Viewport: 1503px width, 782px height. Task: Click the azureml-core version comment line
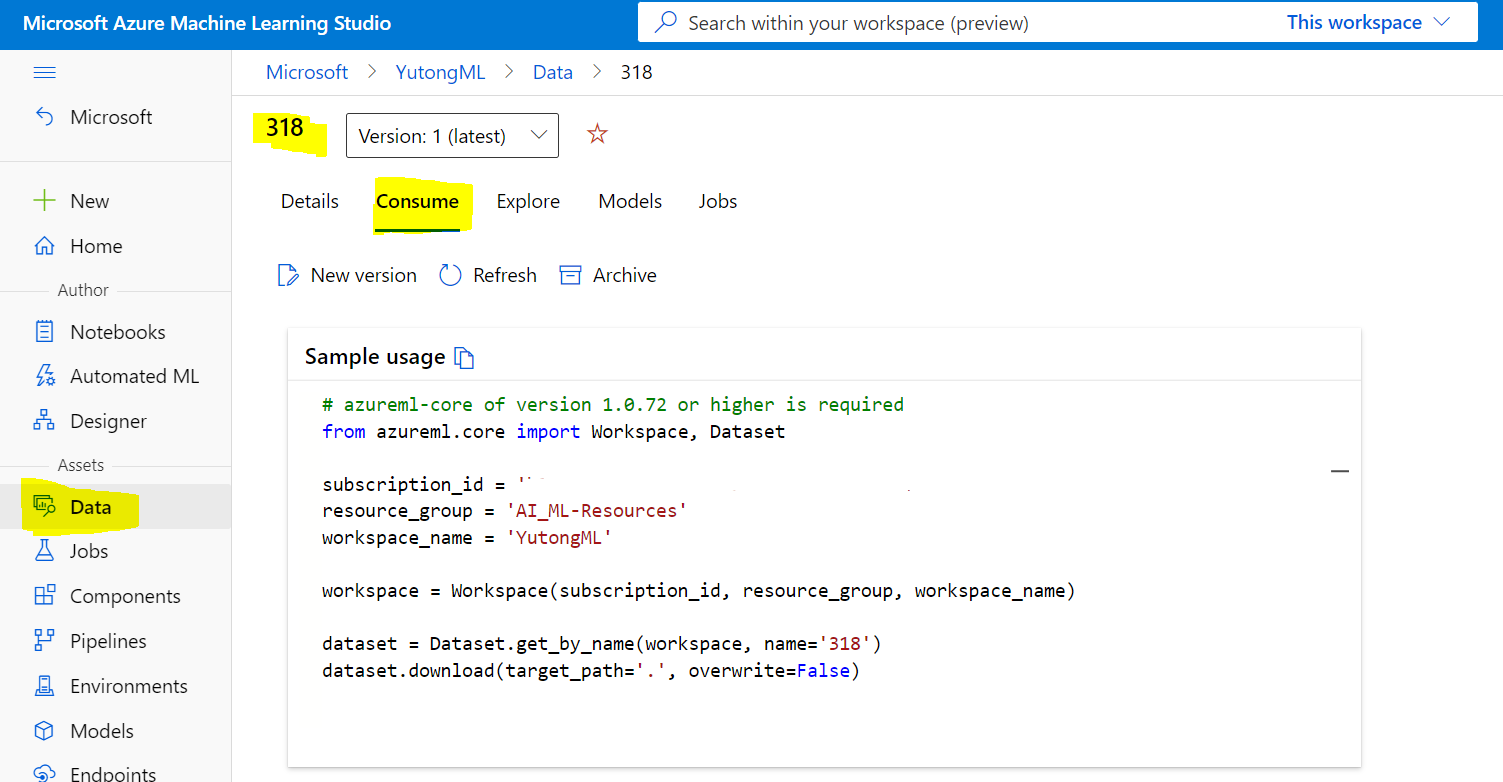[613, 405]
